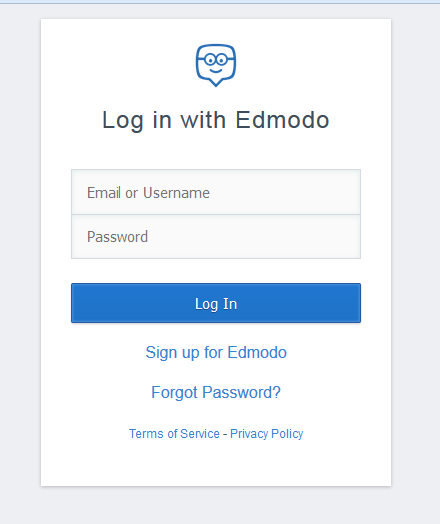Open the Privacy Policy link
Image resolution: width=440 pixels, height=524 pixels.
coord(267,434)
